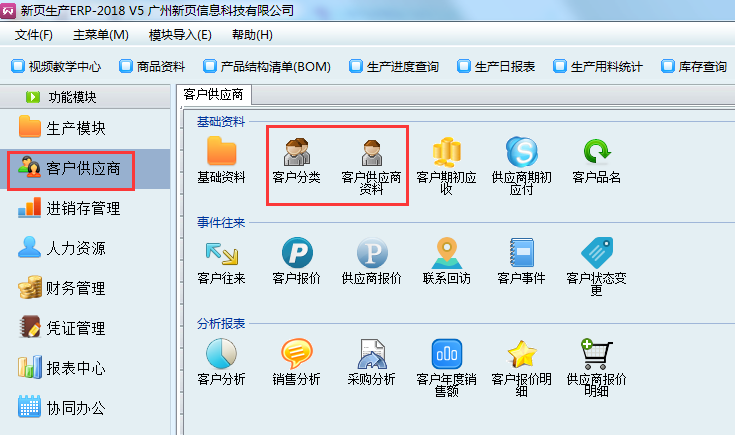Open 供应商报价 icon

click(x=372, y=253)
